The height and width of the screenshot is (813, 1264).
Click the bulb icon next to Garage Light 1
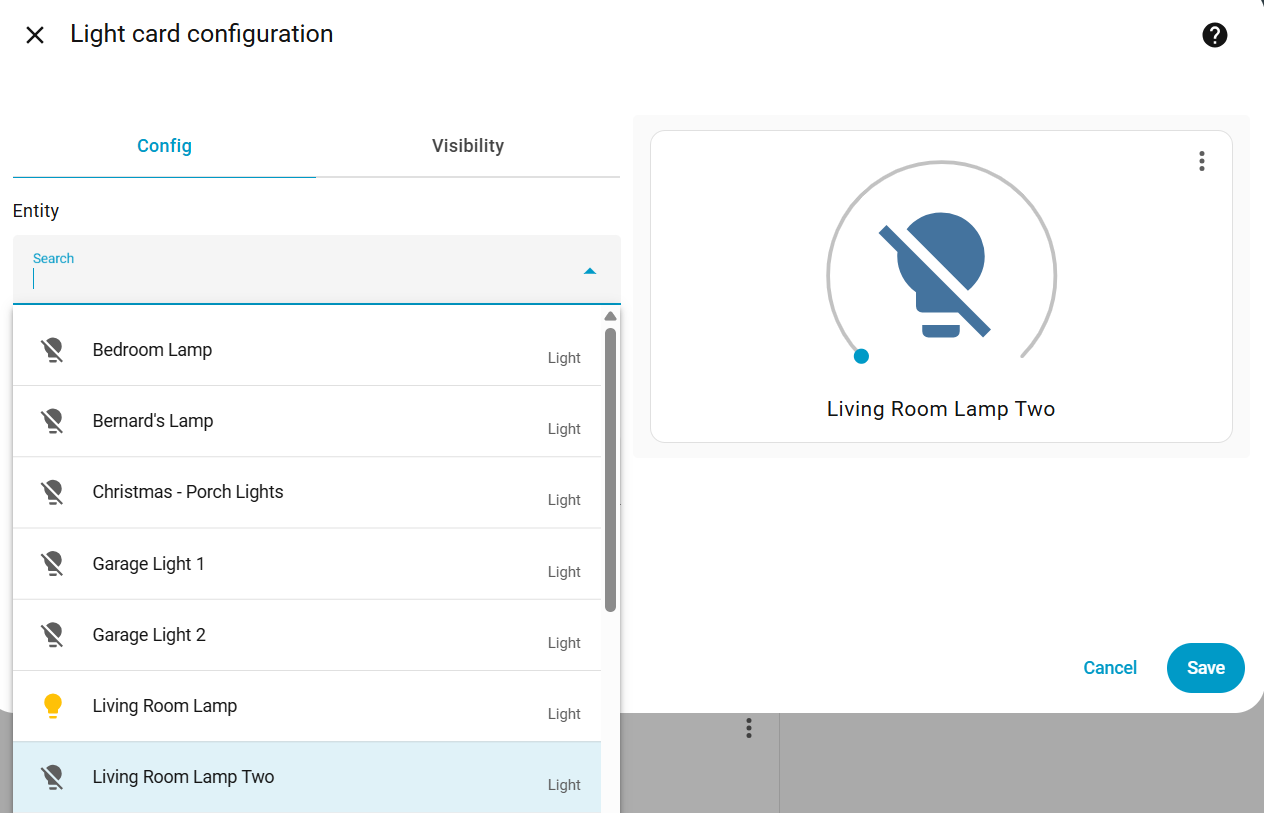52,563
